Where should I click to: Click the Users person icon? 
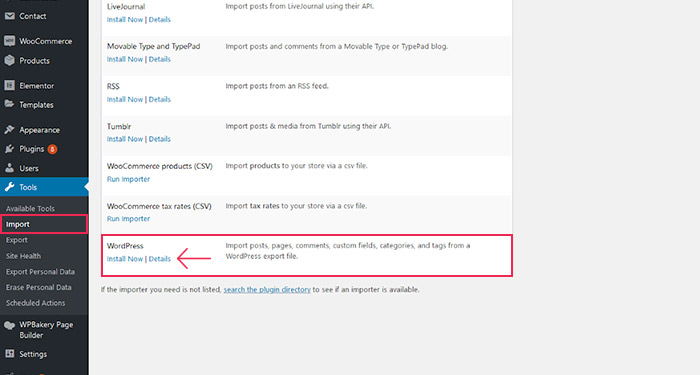pos(9,168)
